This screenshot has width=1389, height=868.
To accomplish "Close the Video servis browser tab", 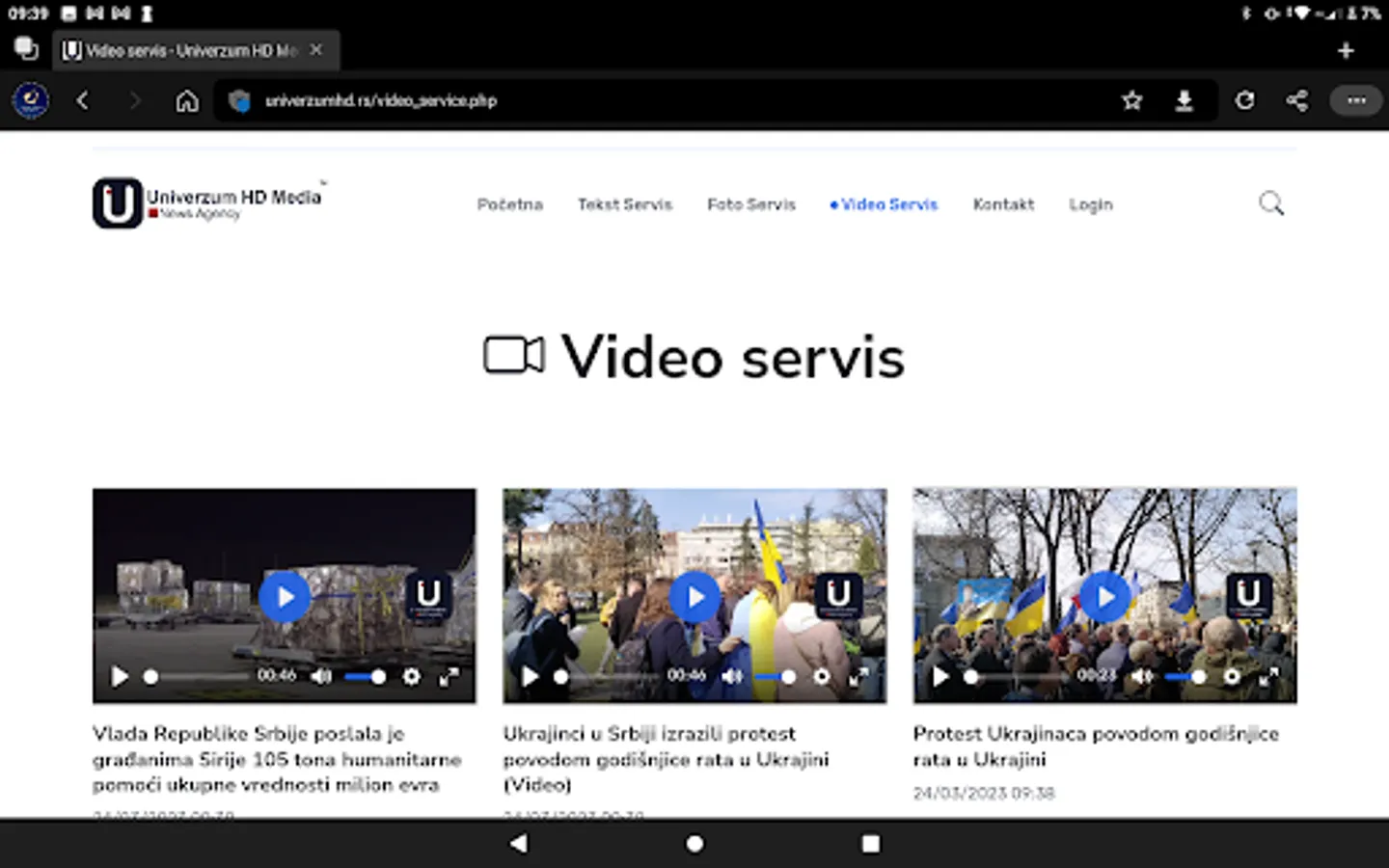I will click(316, 49).
